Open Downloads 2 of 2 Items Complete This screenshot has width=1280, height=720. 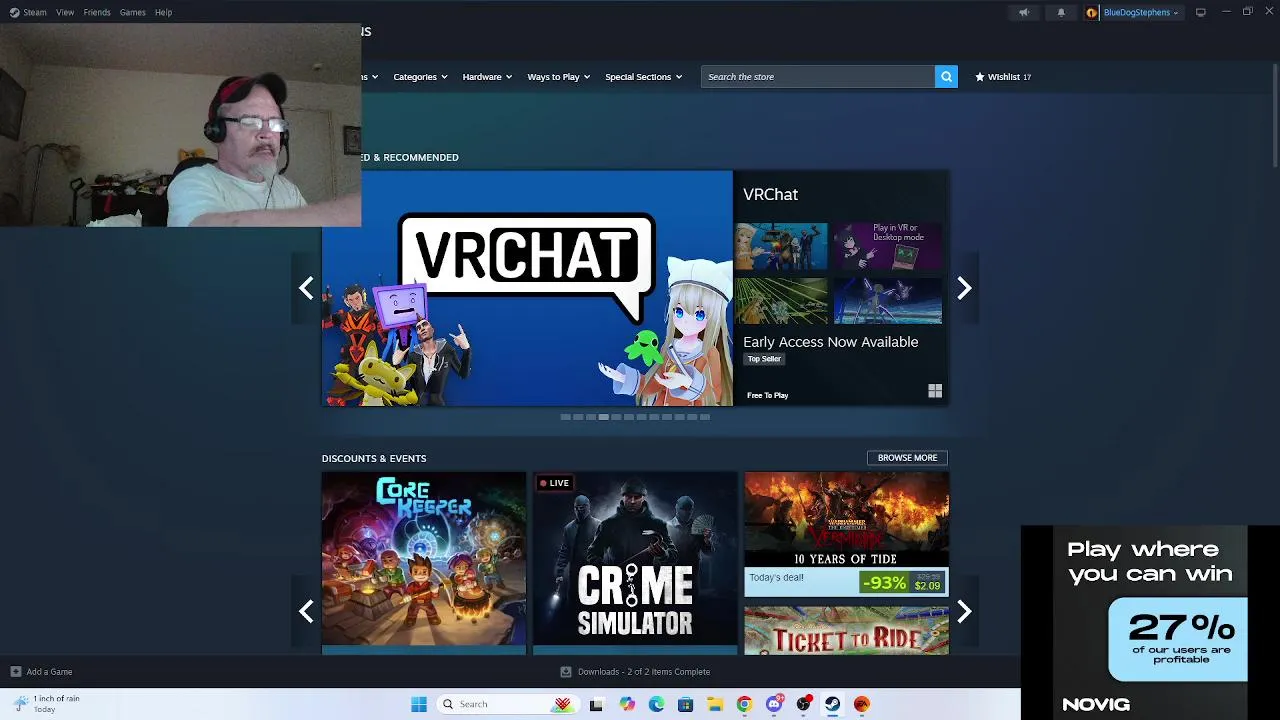pyautogui.click(x=644, y=672)
